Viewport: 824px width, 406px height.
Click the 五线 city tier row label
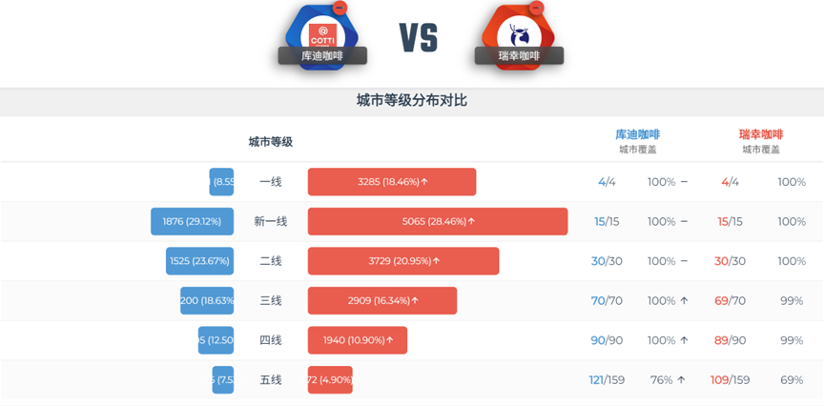[x=270, y=380]
